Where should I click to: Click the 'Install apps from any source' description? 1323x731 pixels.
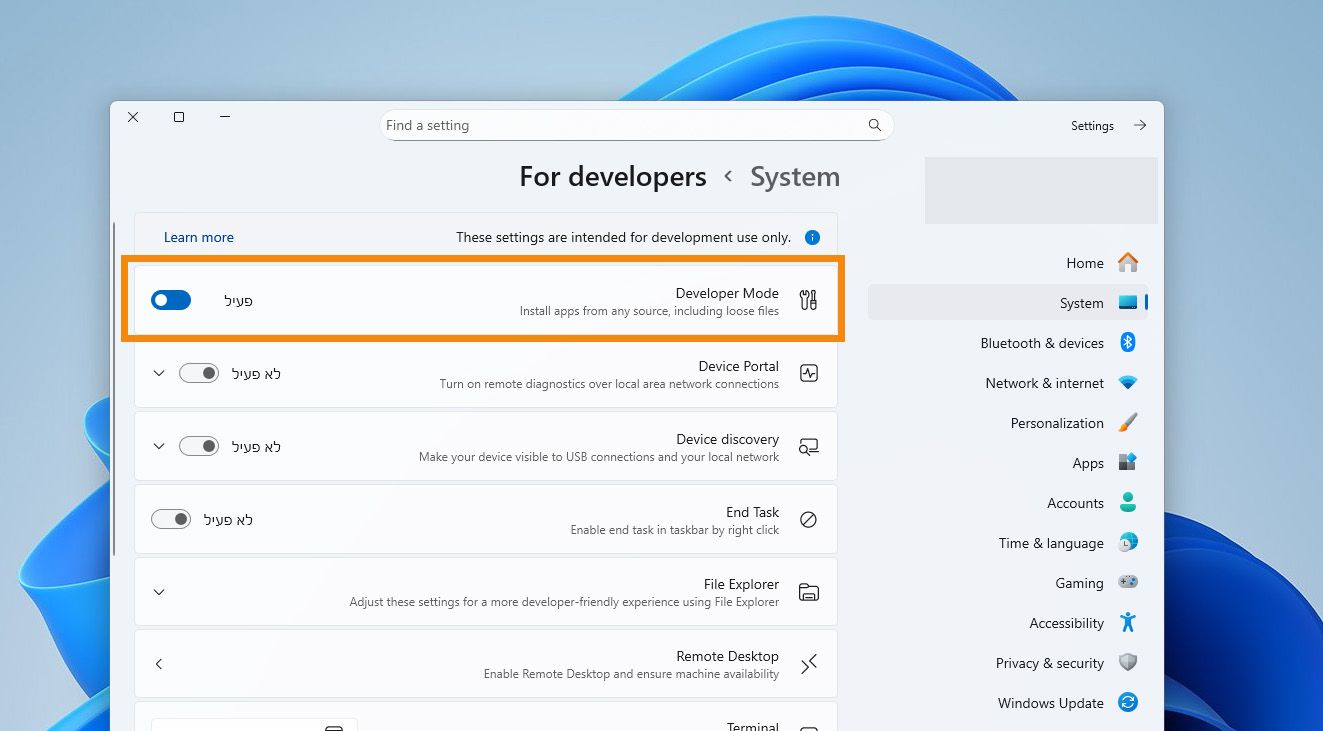649,311
